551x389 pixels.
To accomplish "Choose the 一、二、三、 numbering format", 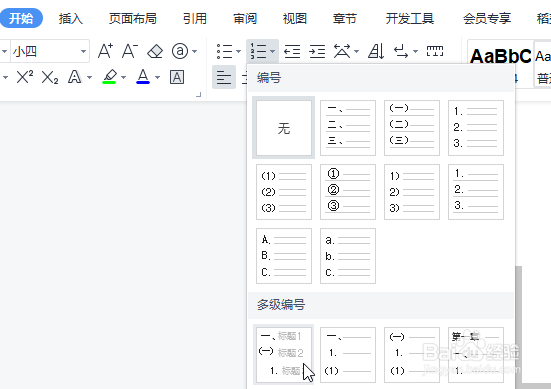I will pyautogui.click(x=348, y=128).
